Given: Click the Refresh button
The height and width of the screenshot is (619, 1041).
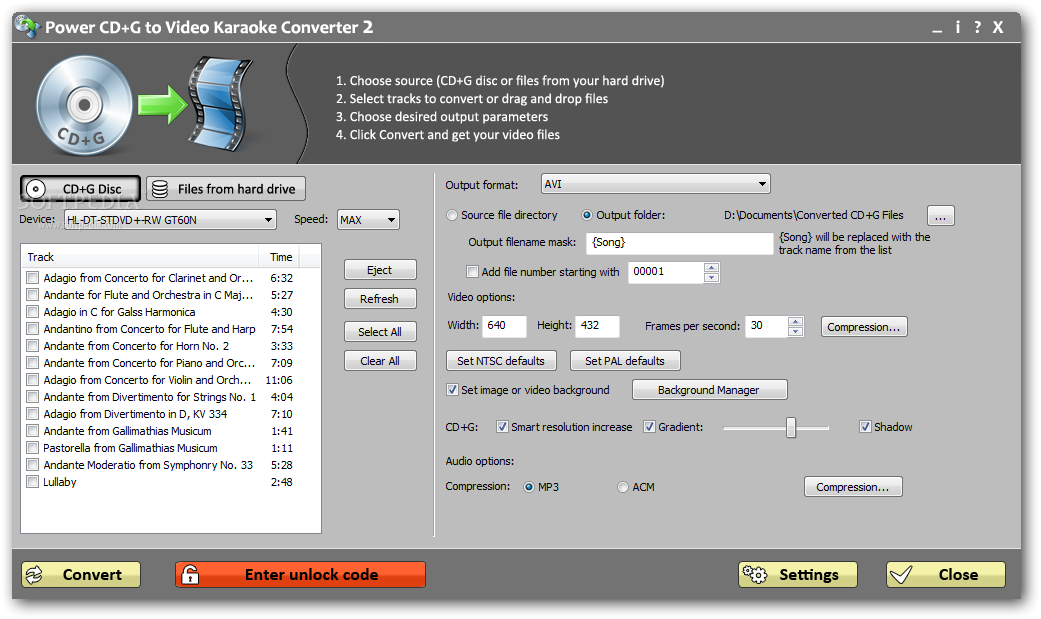Looking at the screenshot, I should (x=380, y=299).
